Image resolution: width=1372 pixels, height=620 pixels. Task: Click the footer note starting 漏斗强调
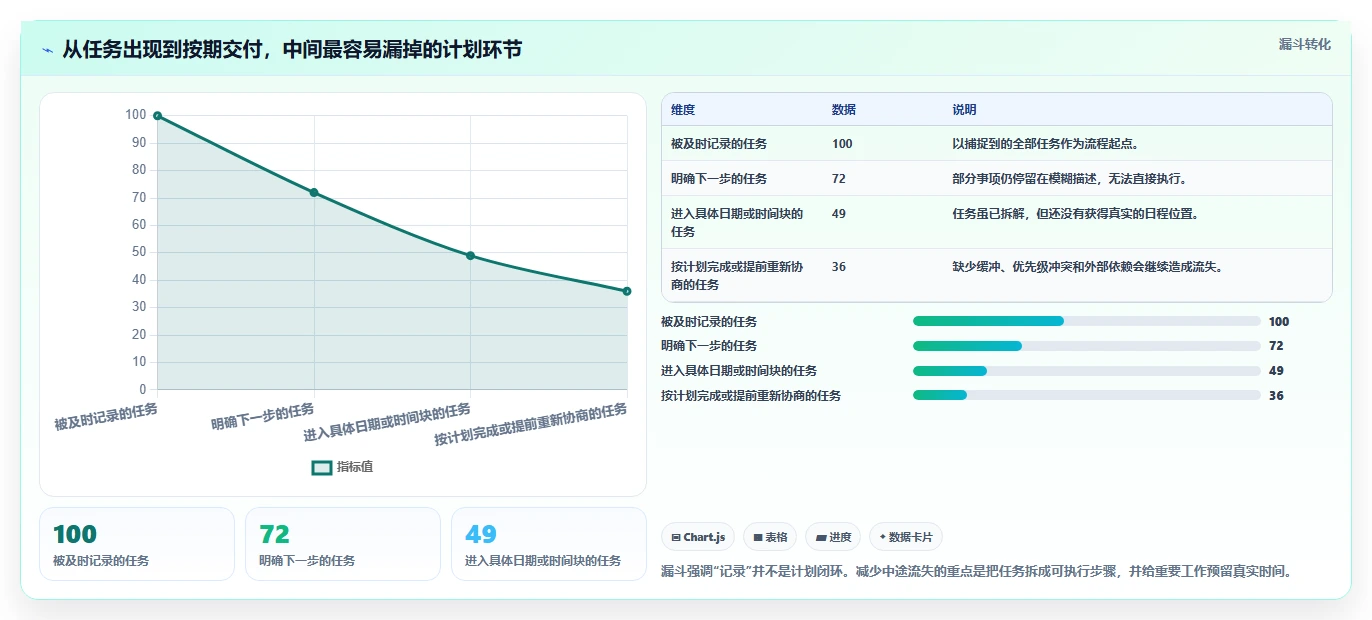(x=977, y=572)
